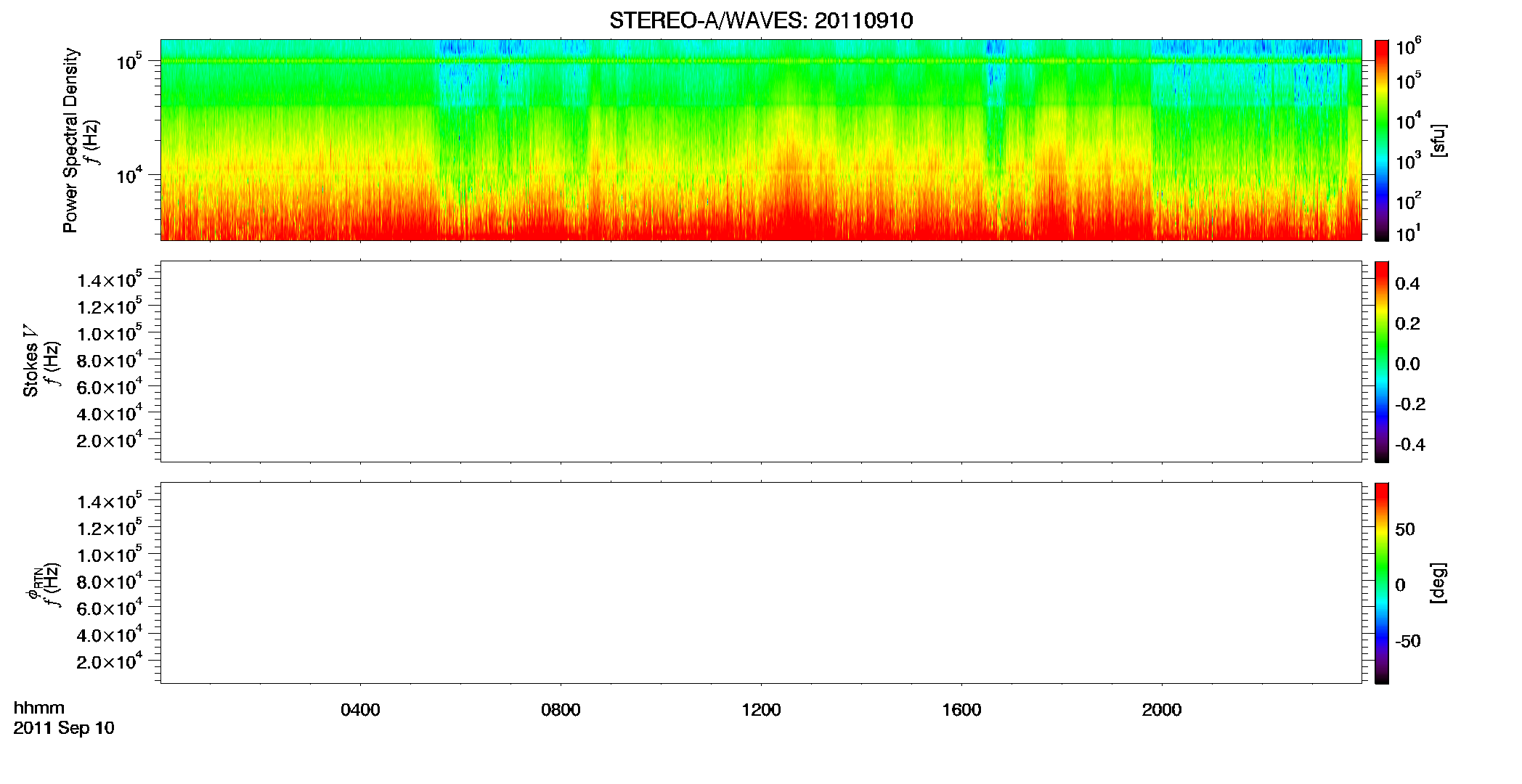Click the 1600 time tick label
This screenshot has width=1522, height=784.
[961, 710]
